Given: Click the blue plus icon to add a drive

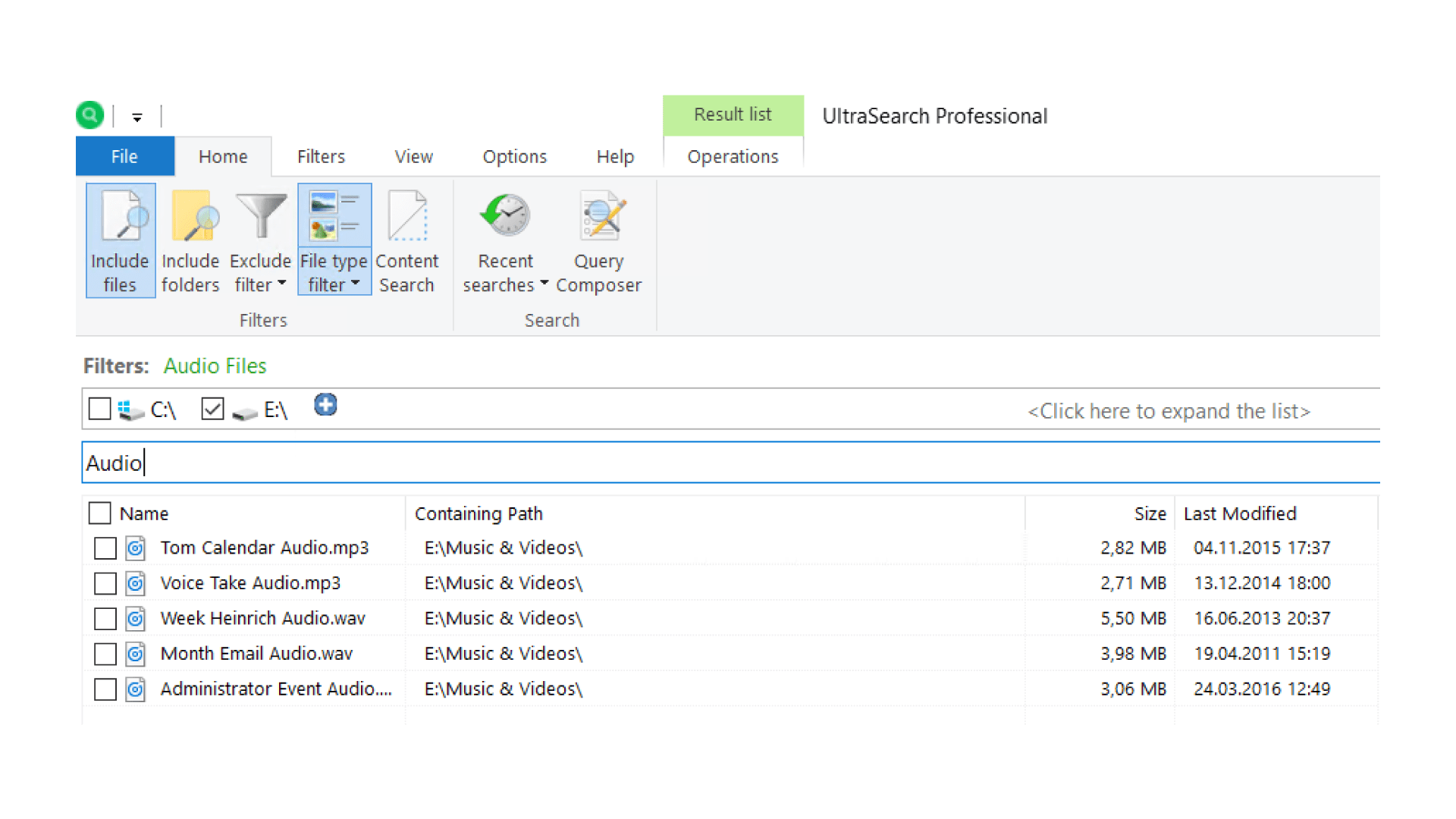Looking at the screenshot, I should coord(325,406).
